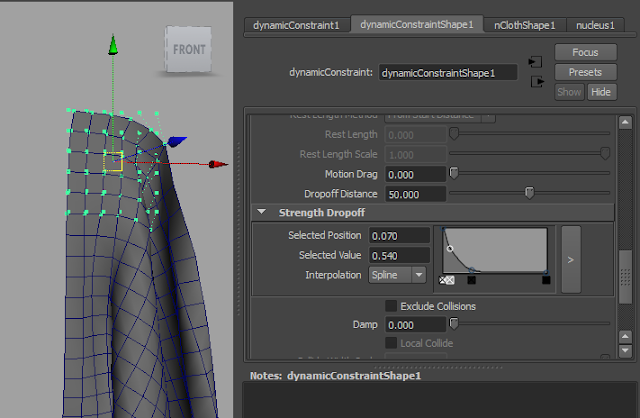Click the Show button
Viewport: 640px width, 418px height.
coord(569,92)
